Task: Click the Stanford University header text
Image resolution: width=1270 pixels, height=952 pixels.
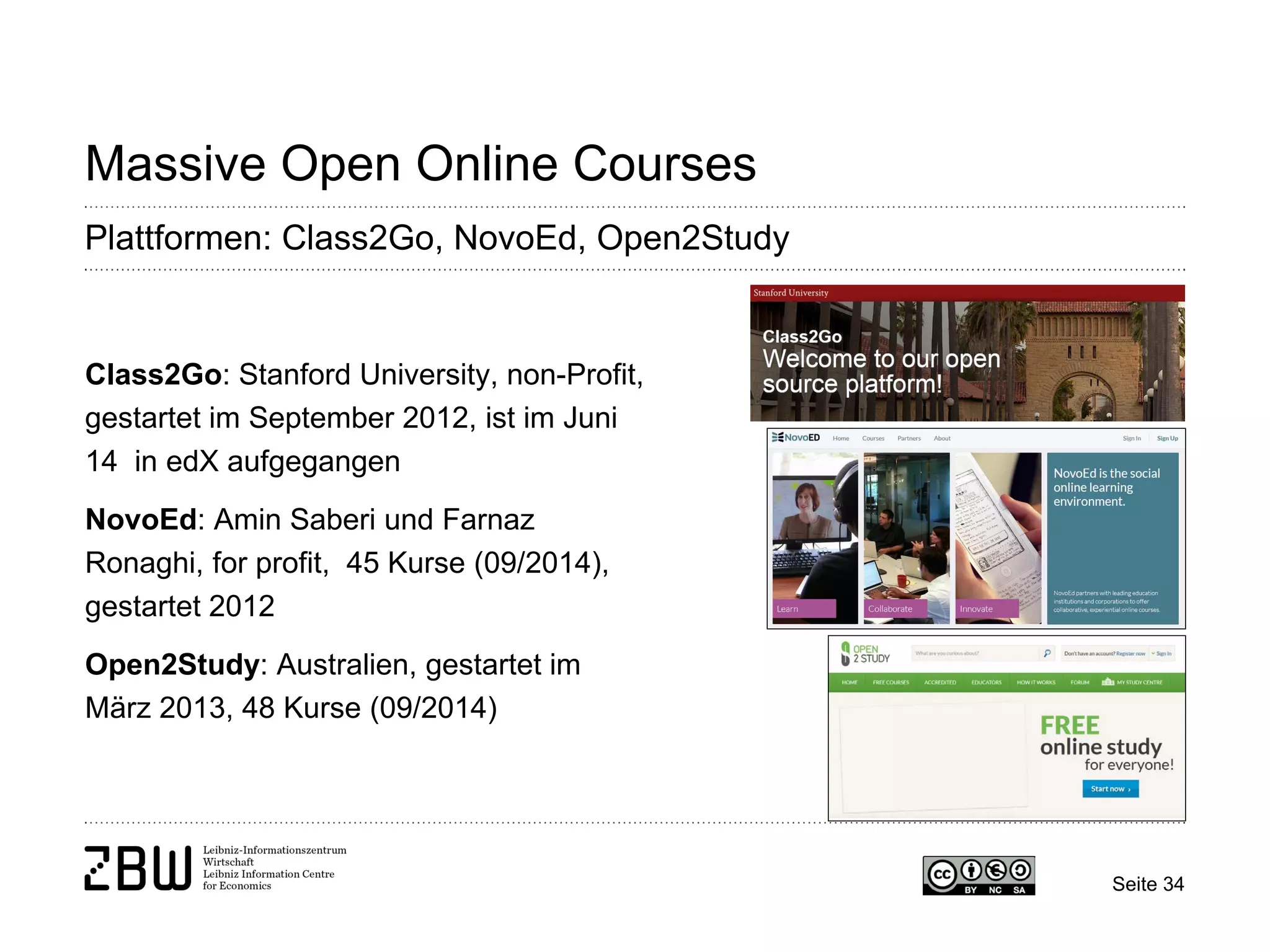Action: click(x=791, y=293)
